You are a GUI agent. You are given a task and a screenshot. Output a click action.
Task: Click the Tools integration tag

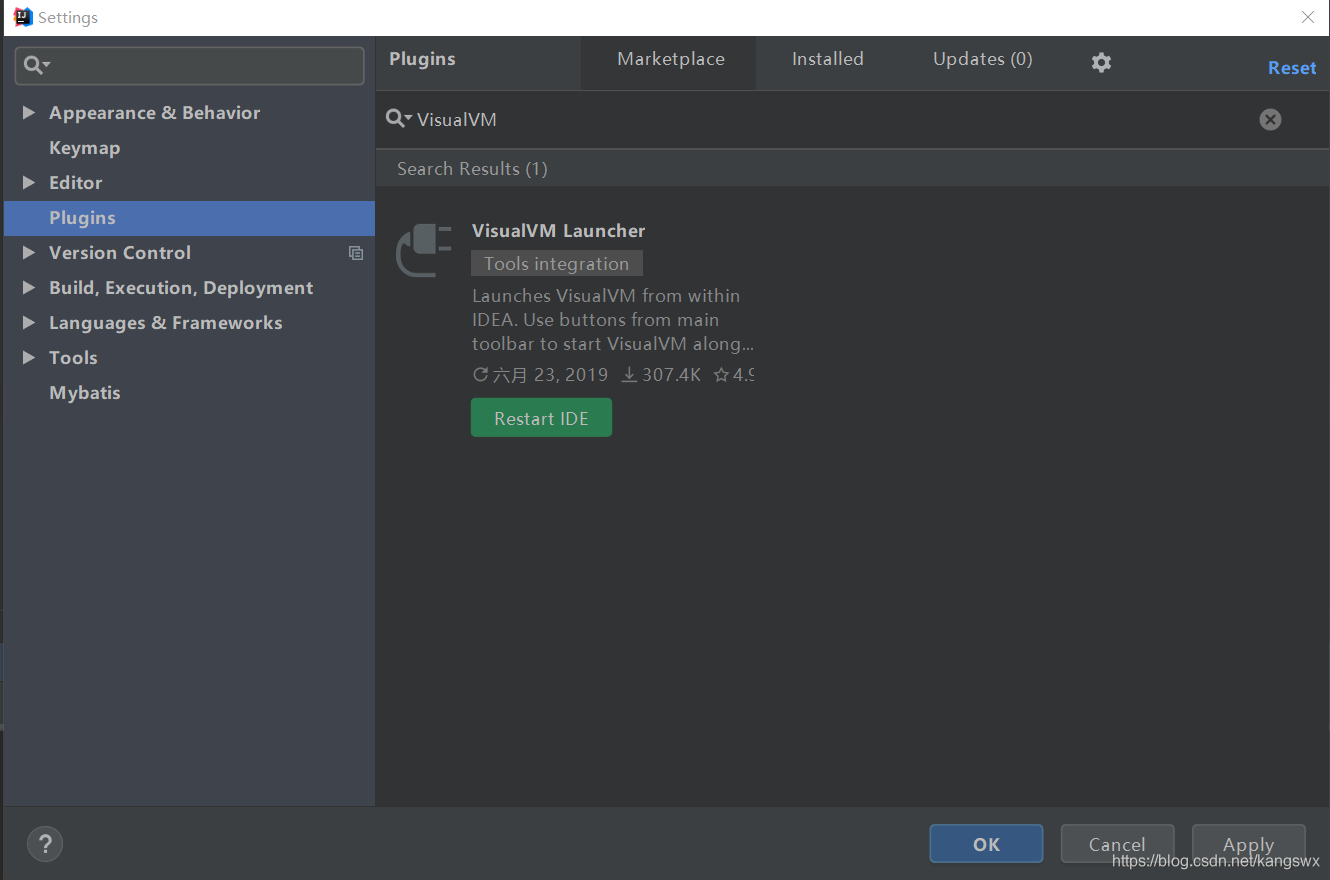[556, 264]
